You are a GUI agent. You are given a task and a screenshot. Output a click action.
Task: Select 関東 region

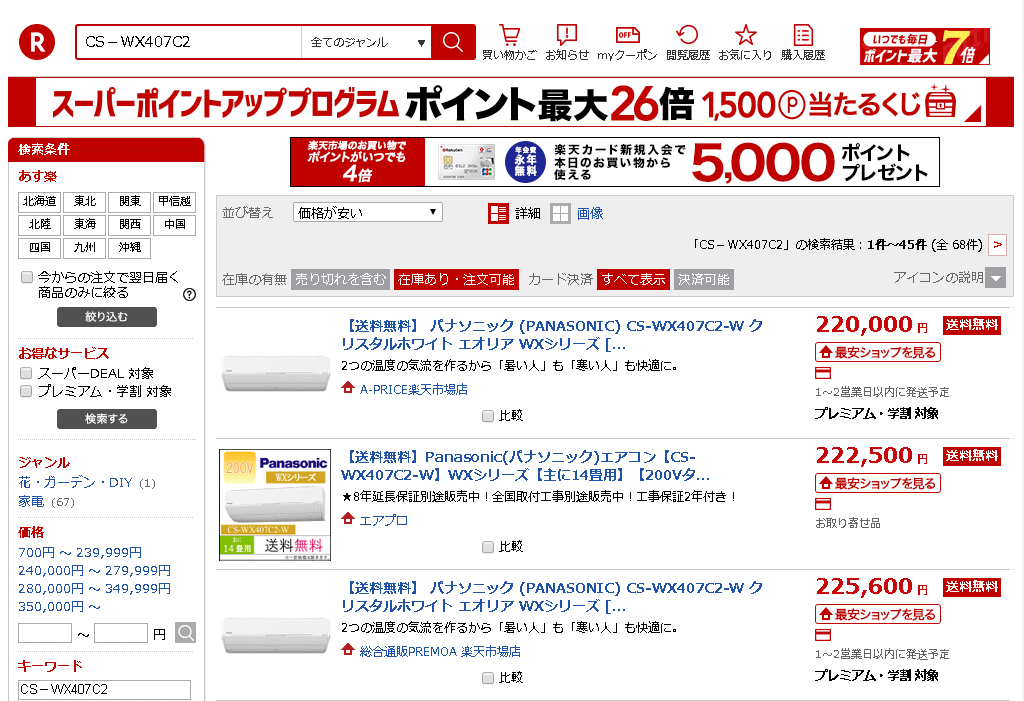[130, 201]
